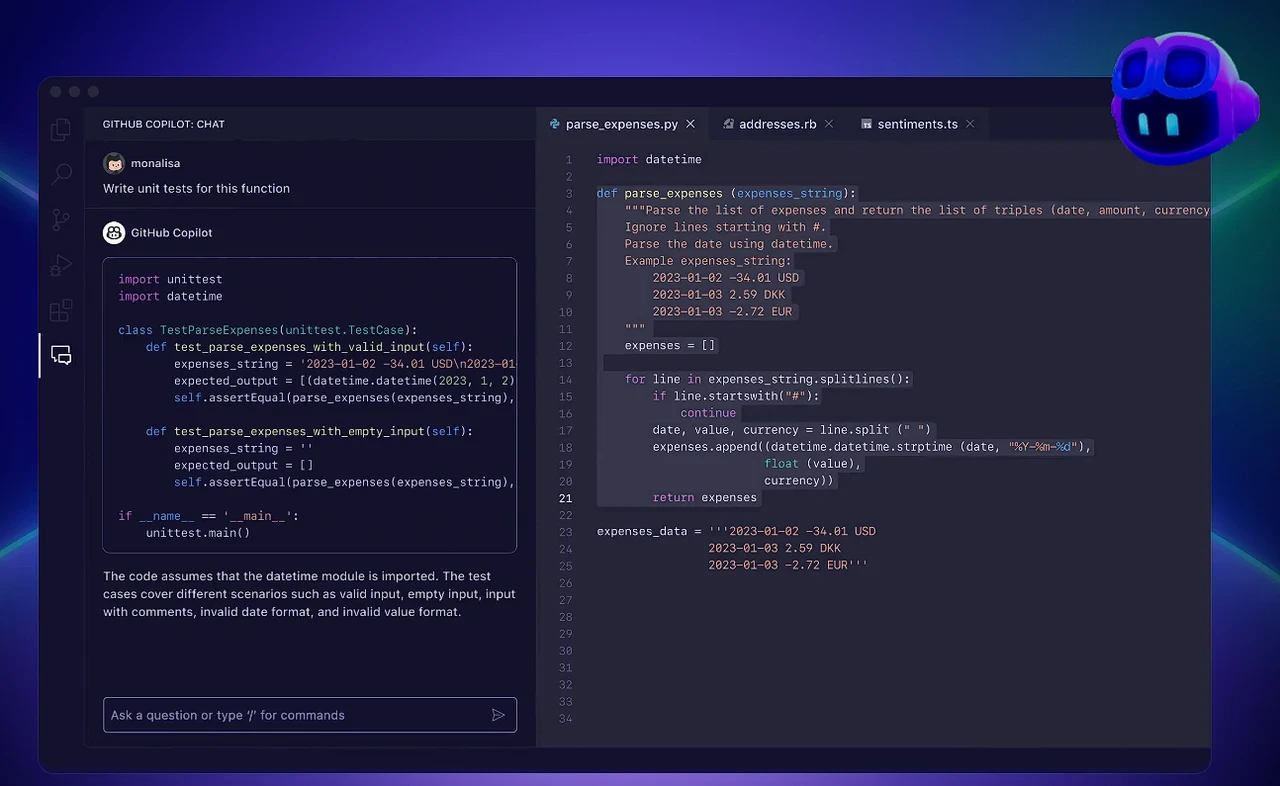The image size is (1280, 786).
Task: Send the chat message with the arrow icon
Action: tap(498, 715)
